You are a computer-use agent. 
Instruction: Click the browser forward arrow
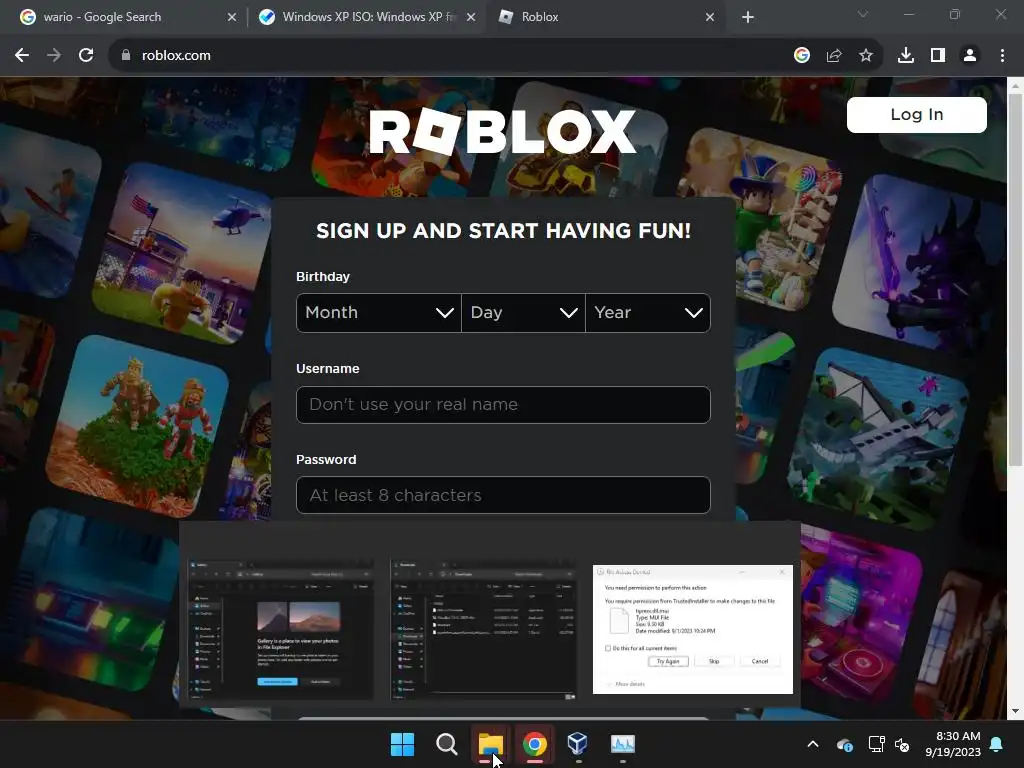54,56
